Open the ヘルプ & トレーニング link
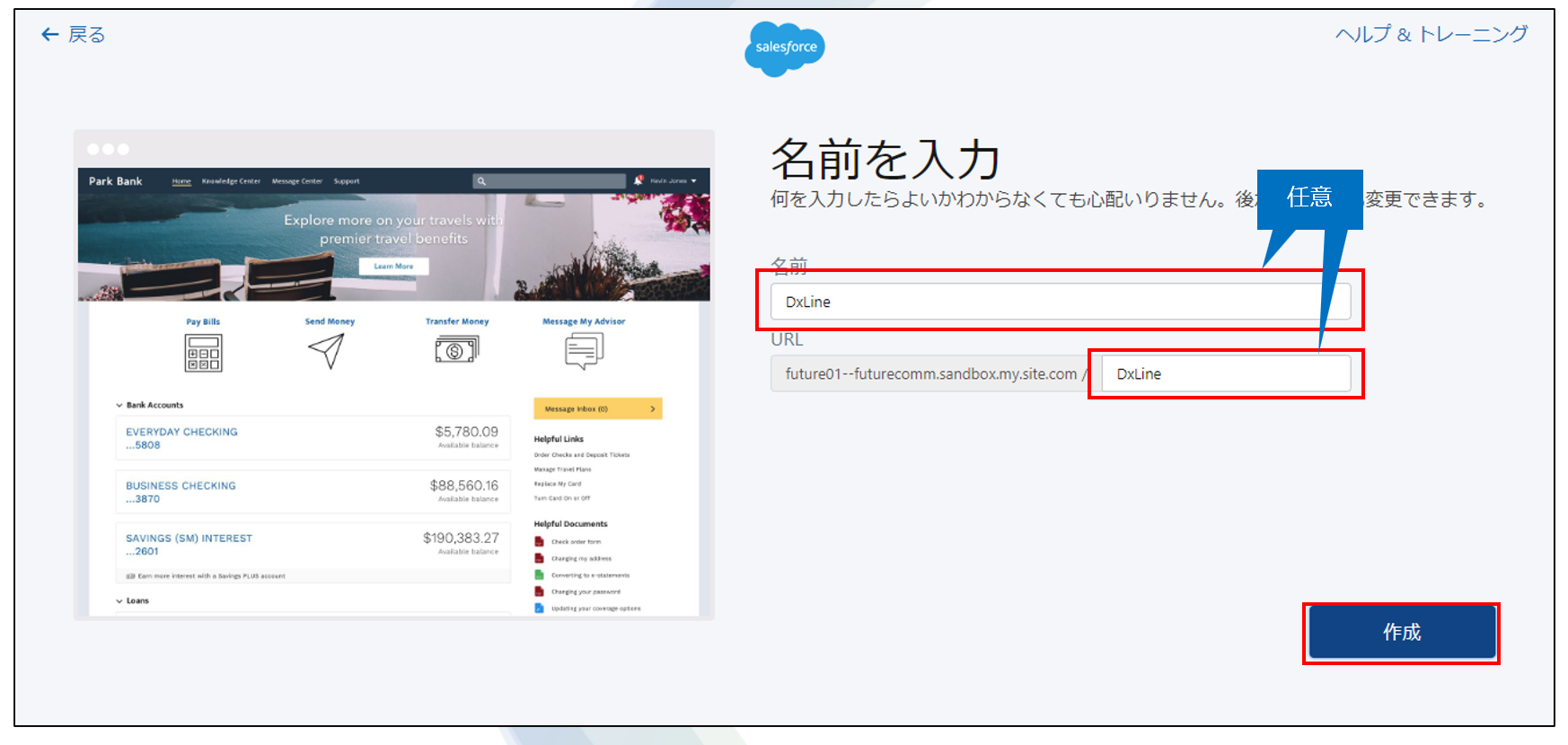Image resolution: width=1568 pixels, height=745 pixels. (1431, 35)
